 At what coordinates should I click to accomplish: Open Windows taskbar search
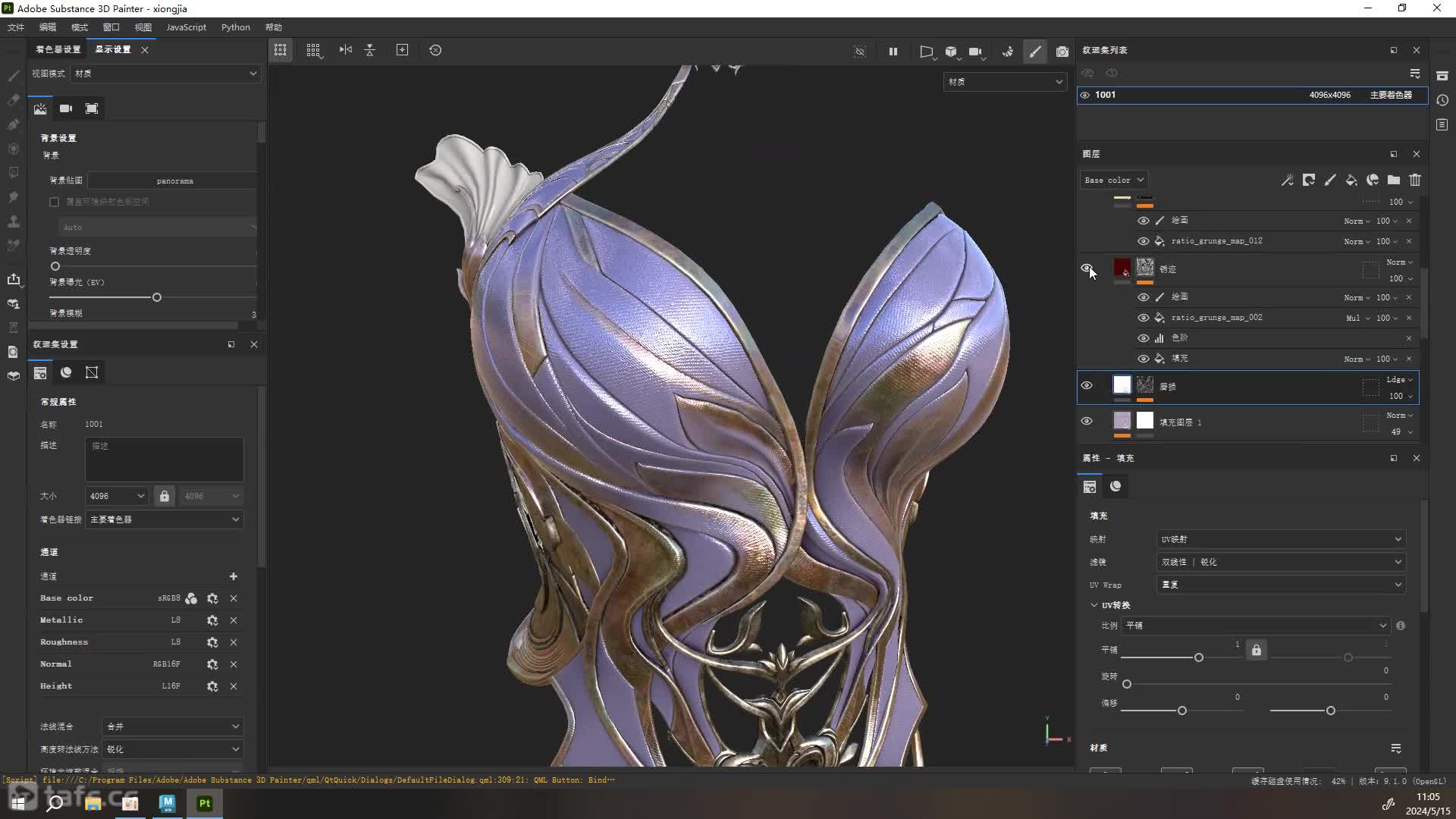point(55,803)
